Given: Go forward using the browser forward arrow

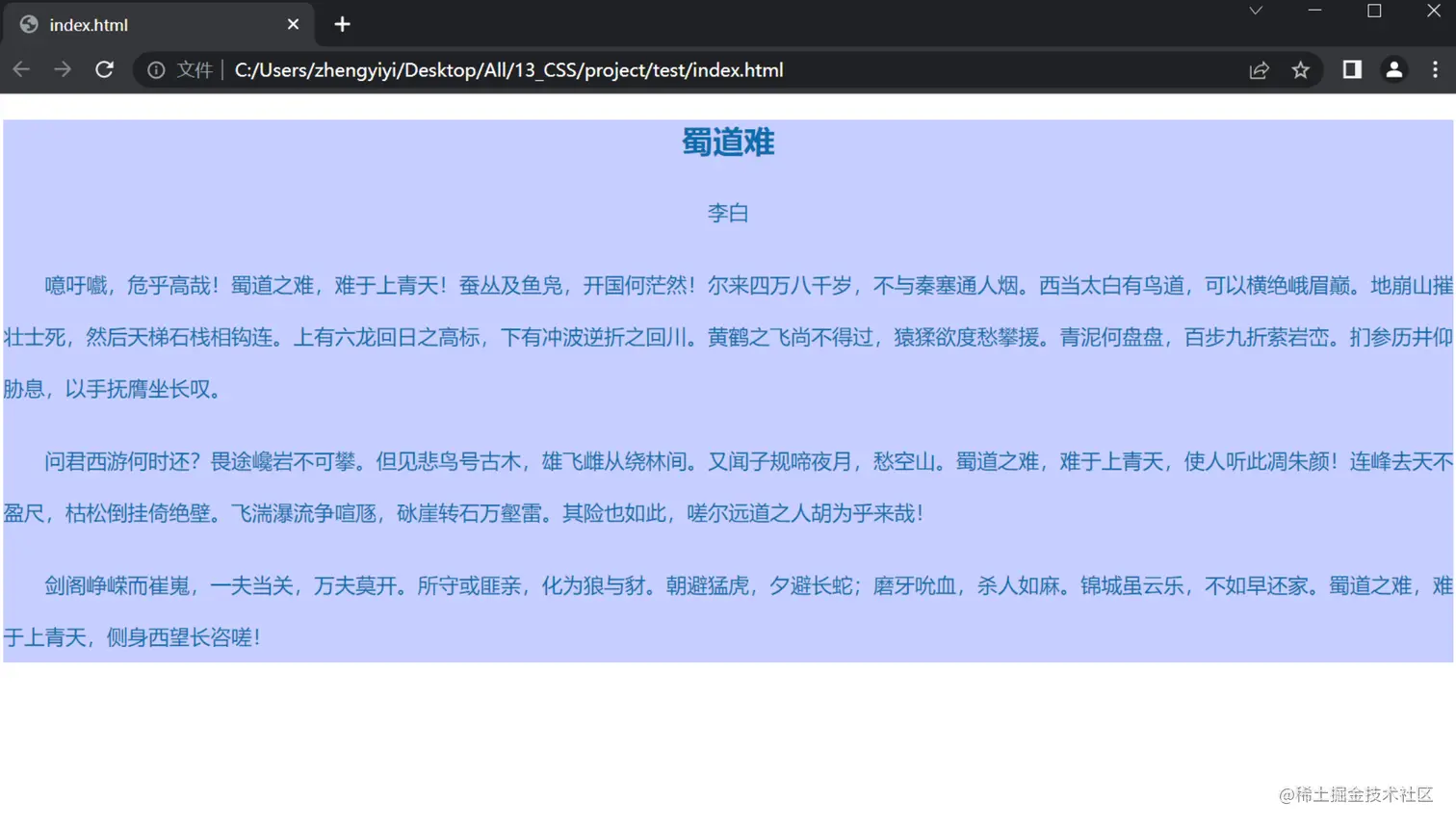Looking at the screenshot, I should tap(63, 69).
